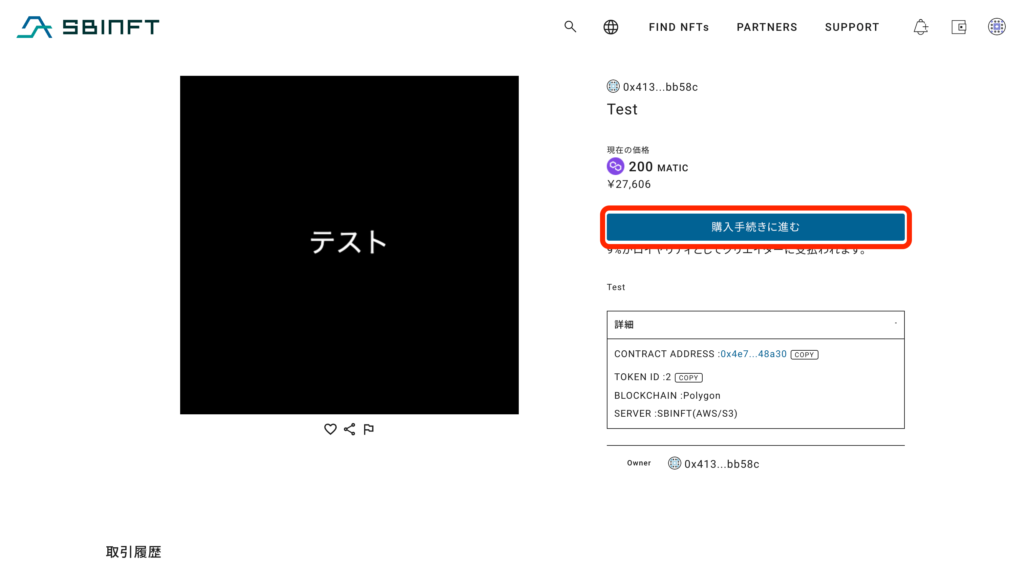This screenshot has height=568, width=1024.
Task: Open SUPPORT menu
Action: [852, 27]
